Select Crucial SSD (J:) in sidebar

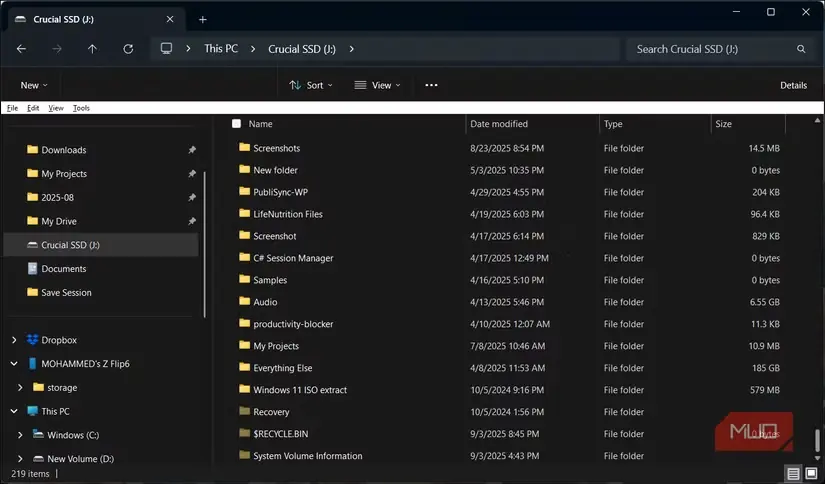[101, 245]
